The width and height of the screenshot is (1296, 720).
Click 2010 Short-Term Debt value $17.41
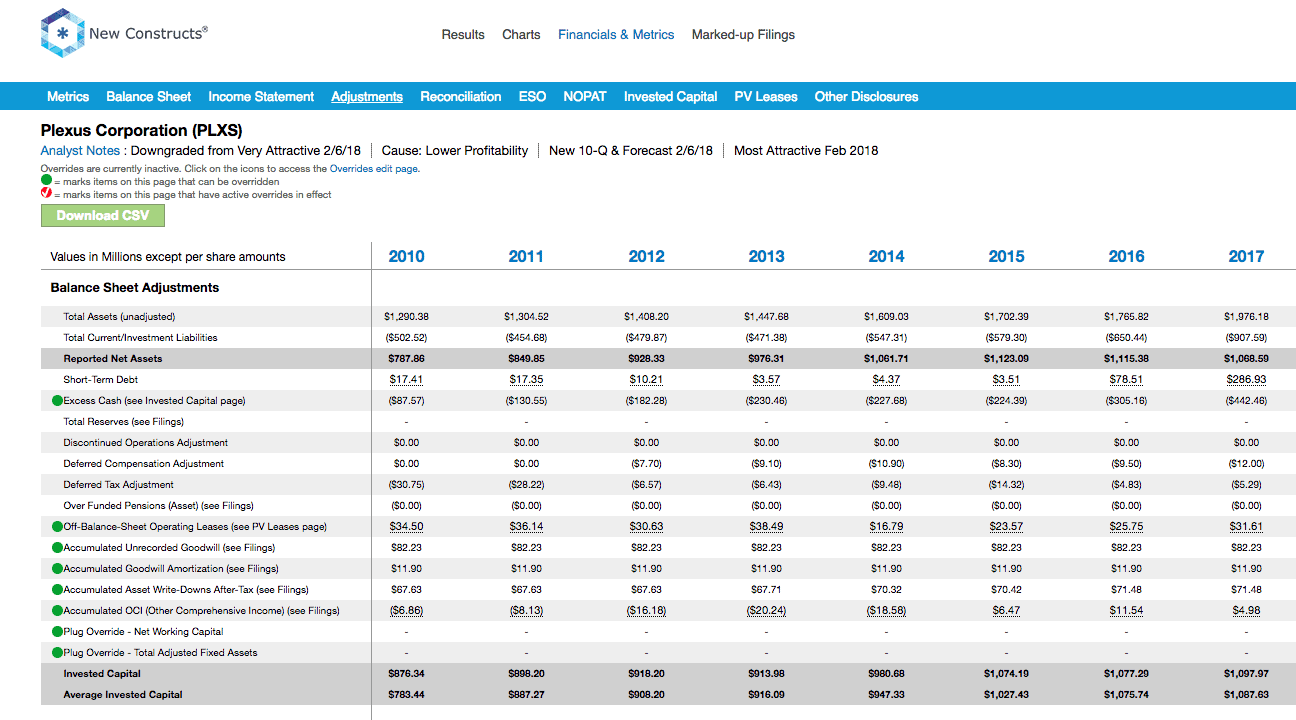point(406,380)
